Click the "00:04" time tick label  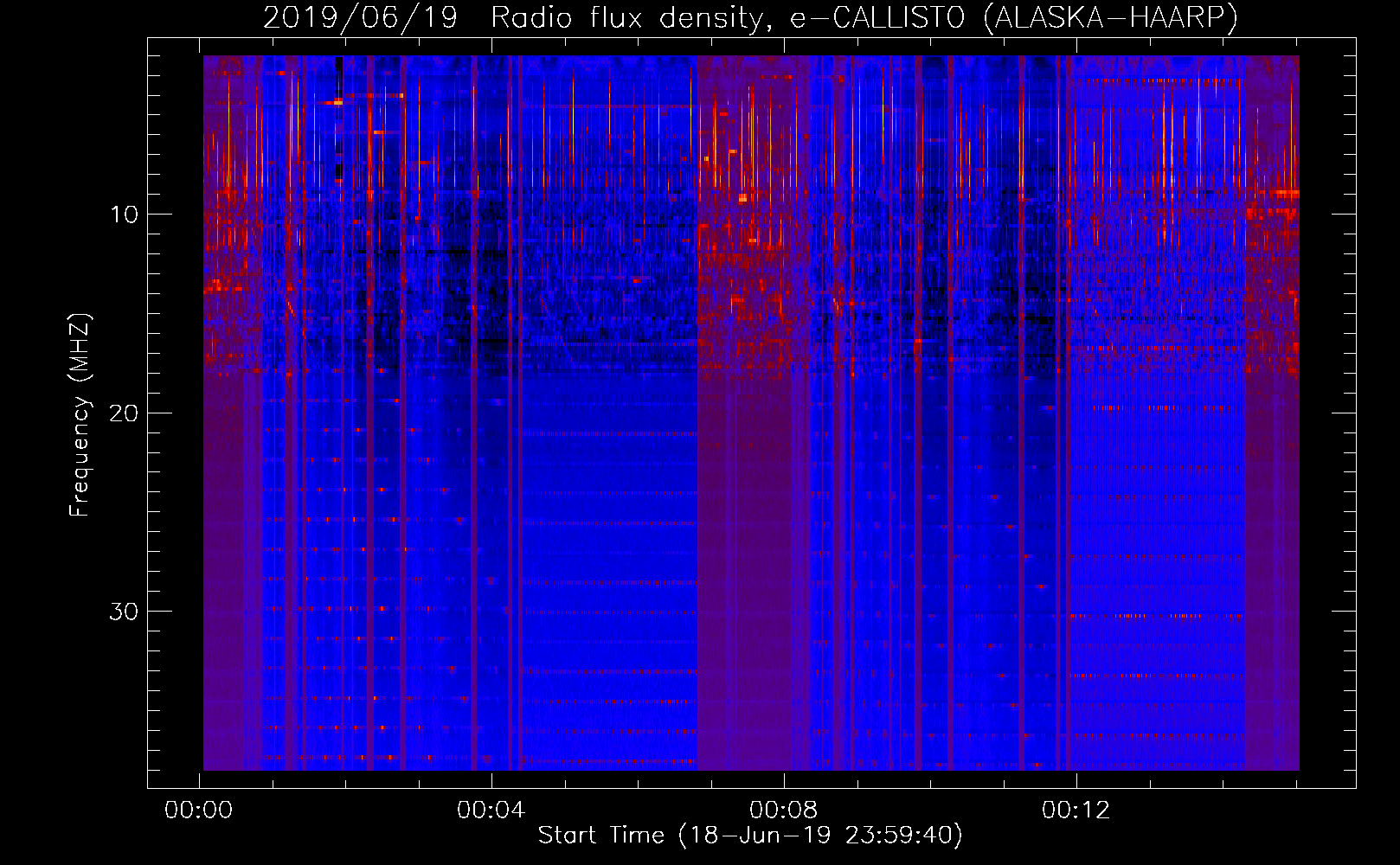491,810
